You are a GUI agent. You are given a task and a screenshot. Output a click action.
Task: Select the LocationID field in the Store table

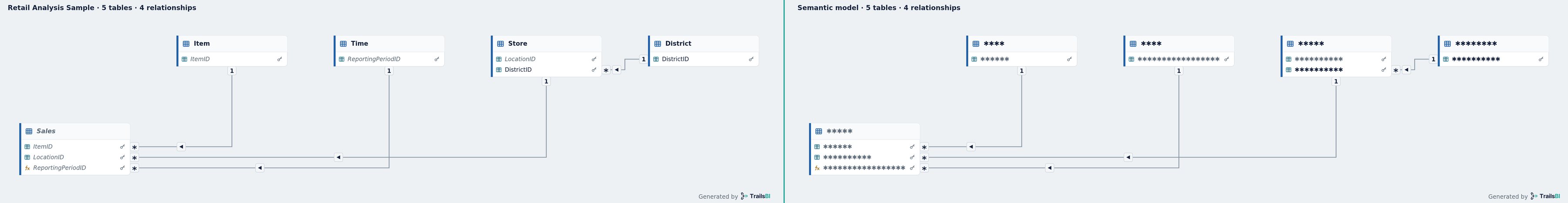547,60
